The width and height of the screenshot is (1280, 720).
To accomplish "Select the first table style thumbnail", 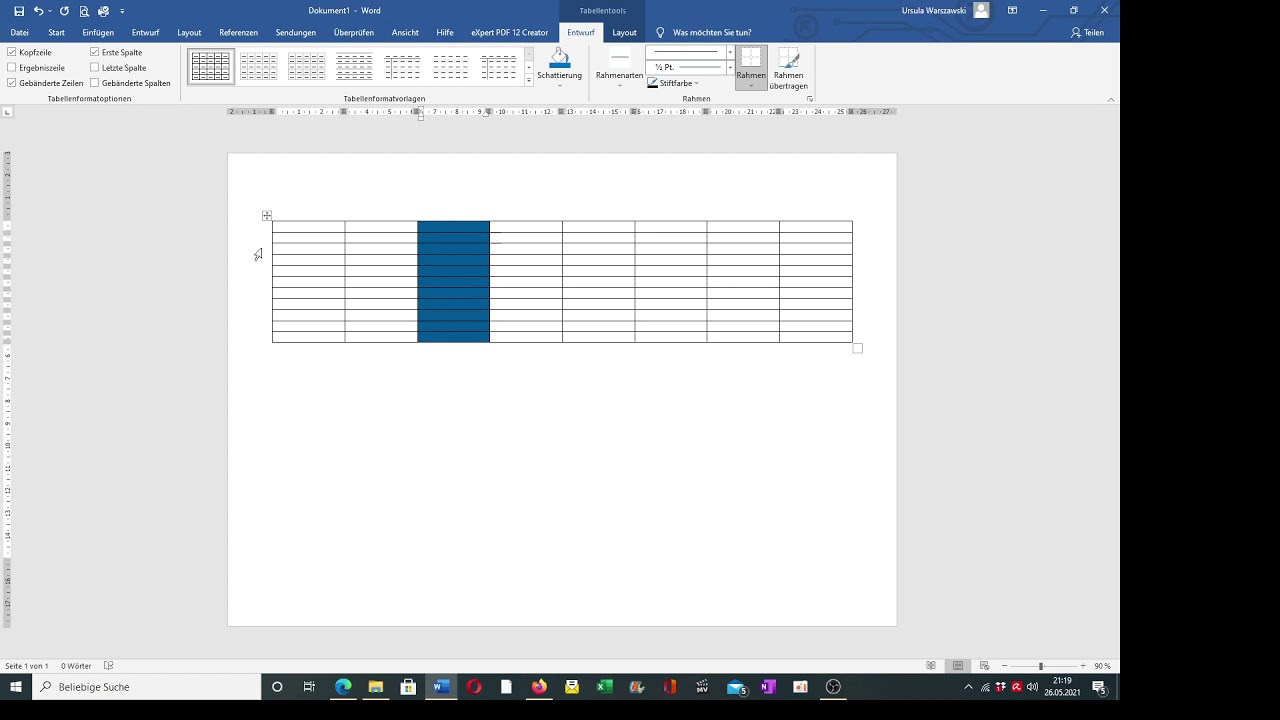I will pos(211,67).
